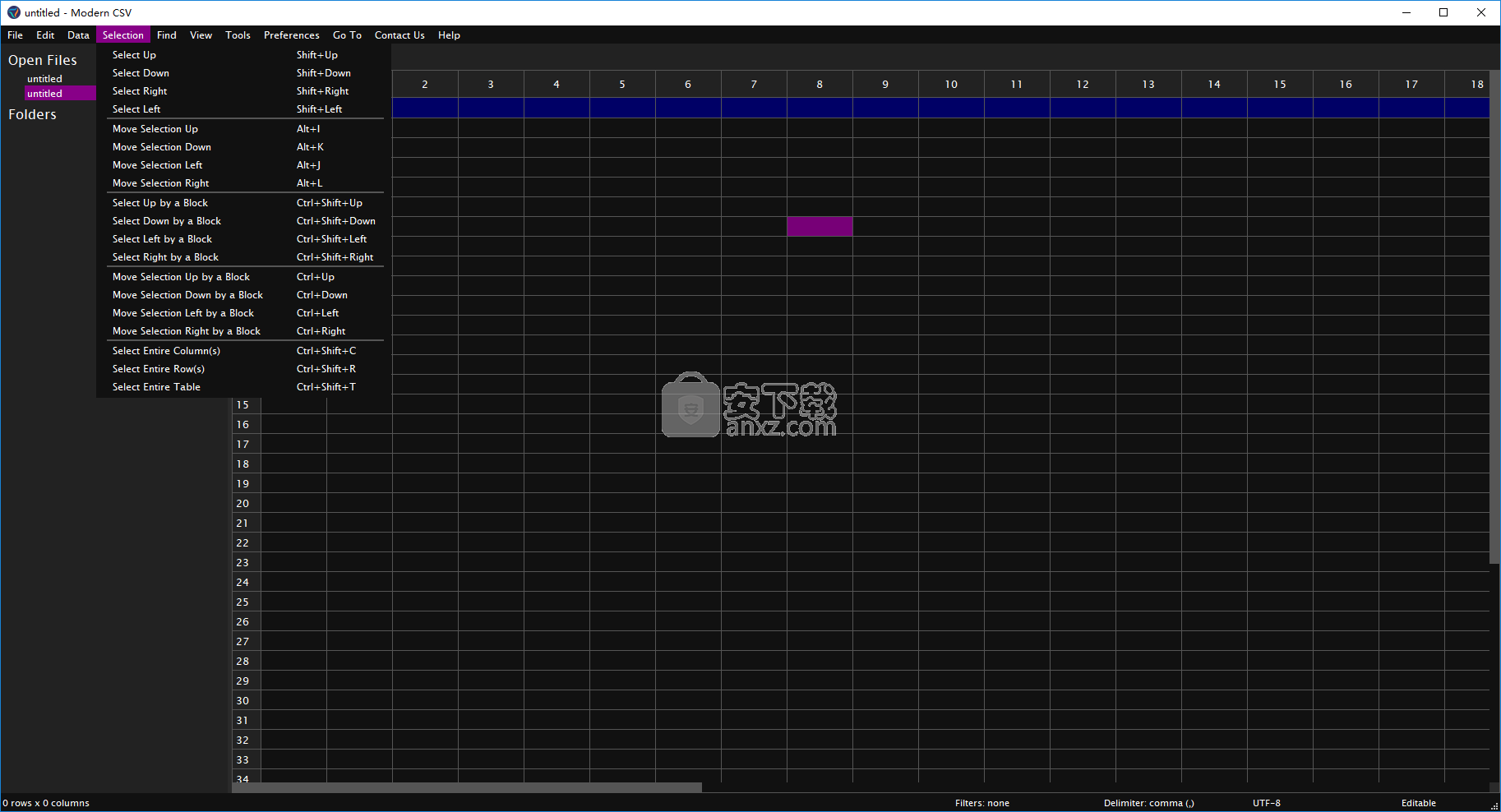Choose Select Left by a Block
This screenshot has width=1501, height=812.
coord(245,239)
